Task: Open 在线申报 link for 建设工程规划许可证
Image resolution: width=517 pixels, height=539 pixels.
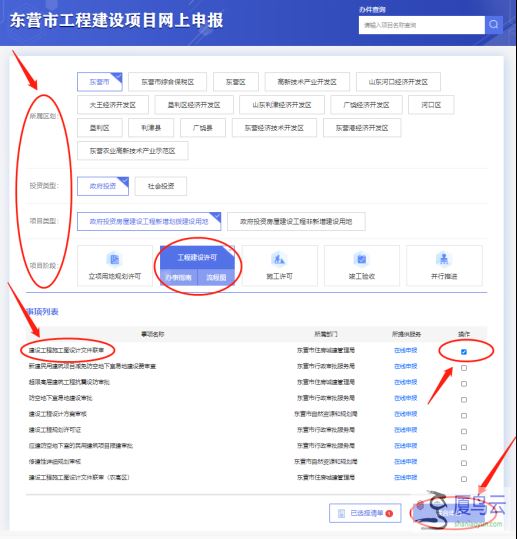Action: pos(406,430)
